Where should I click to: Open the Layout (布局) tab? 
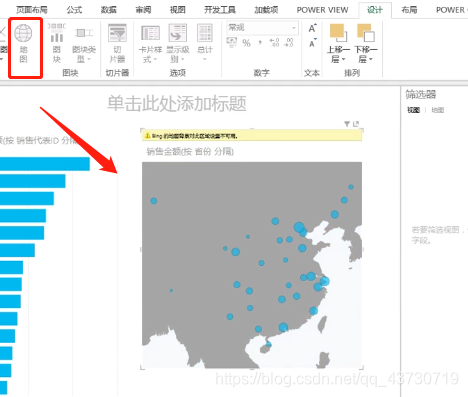pyautogui.click(x=409, y=10)
